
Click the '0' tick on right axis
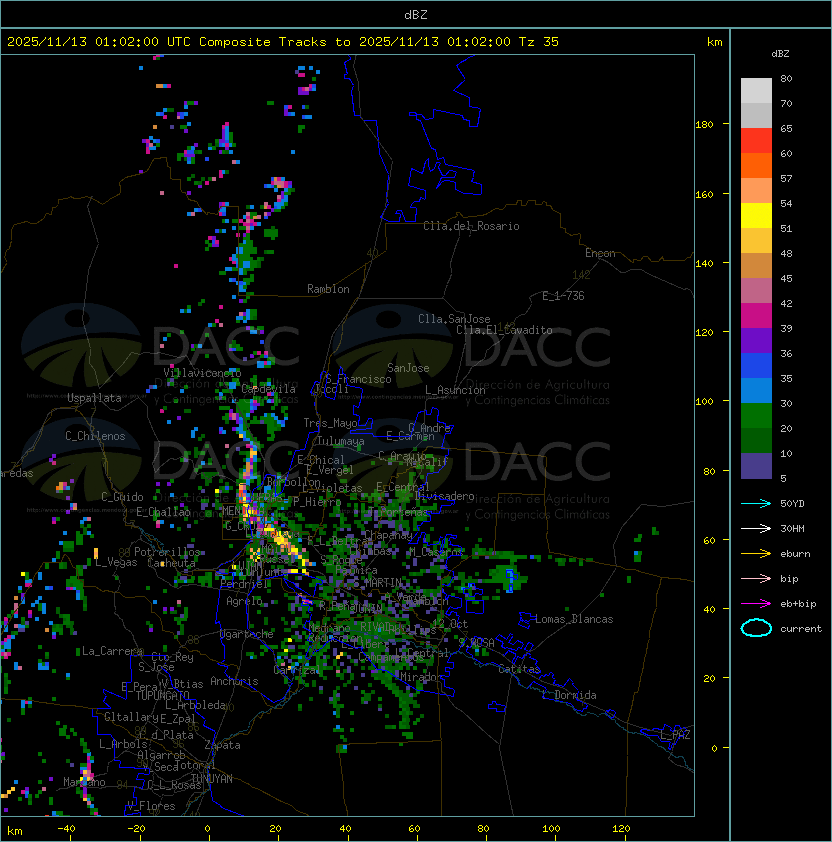coord(714,748)
